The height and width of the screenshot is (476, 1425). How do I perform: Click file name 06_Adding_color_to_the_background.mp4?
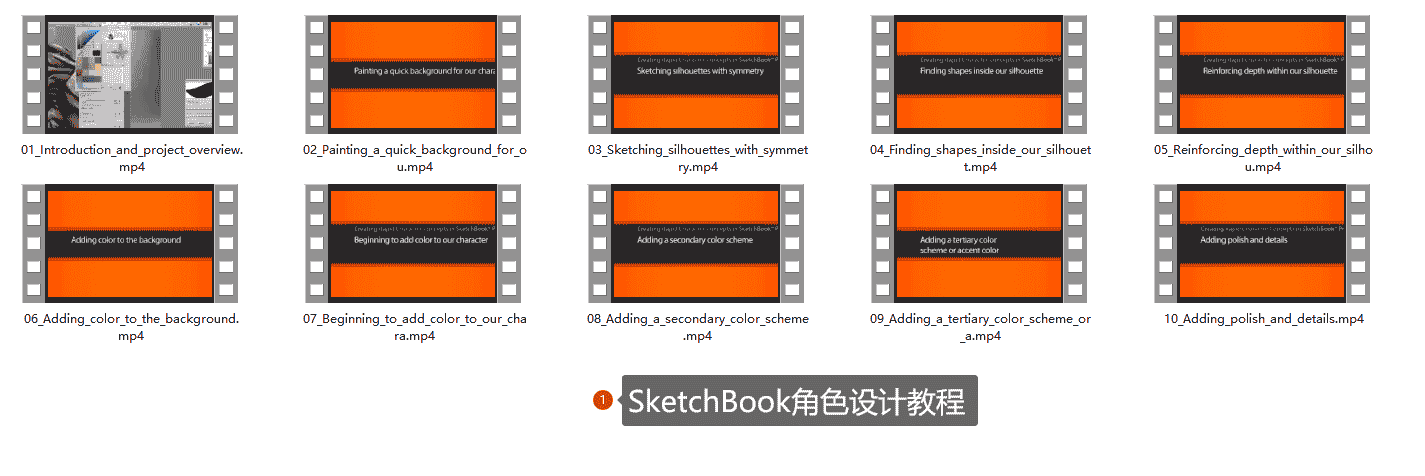[131, 327]
